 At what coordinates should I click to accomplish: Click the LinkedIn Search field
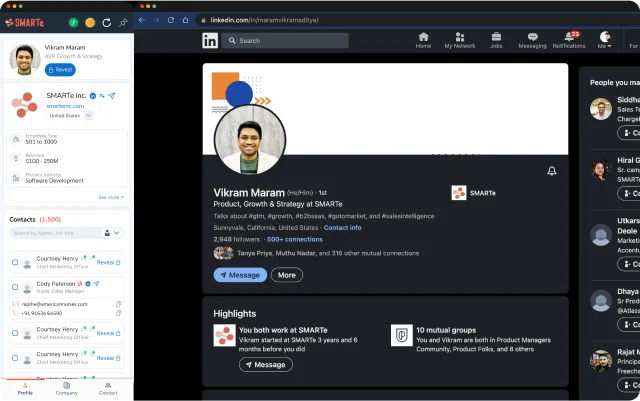pyautogui.click(x=285, y=40)
